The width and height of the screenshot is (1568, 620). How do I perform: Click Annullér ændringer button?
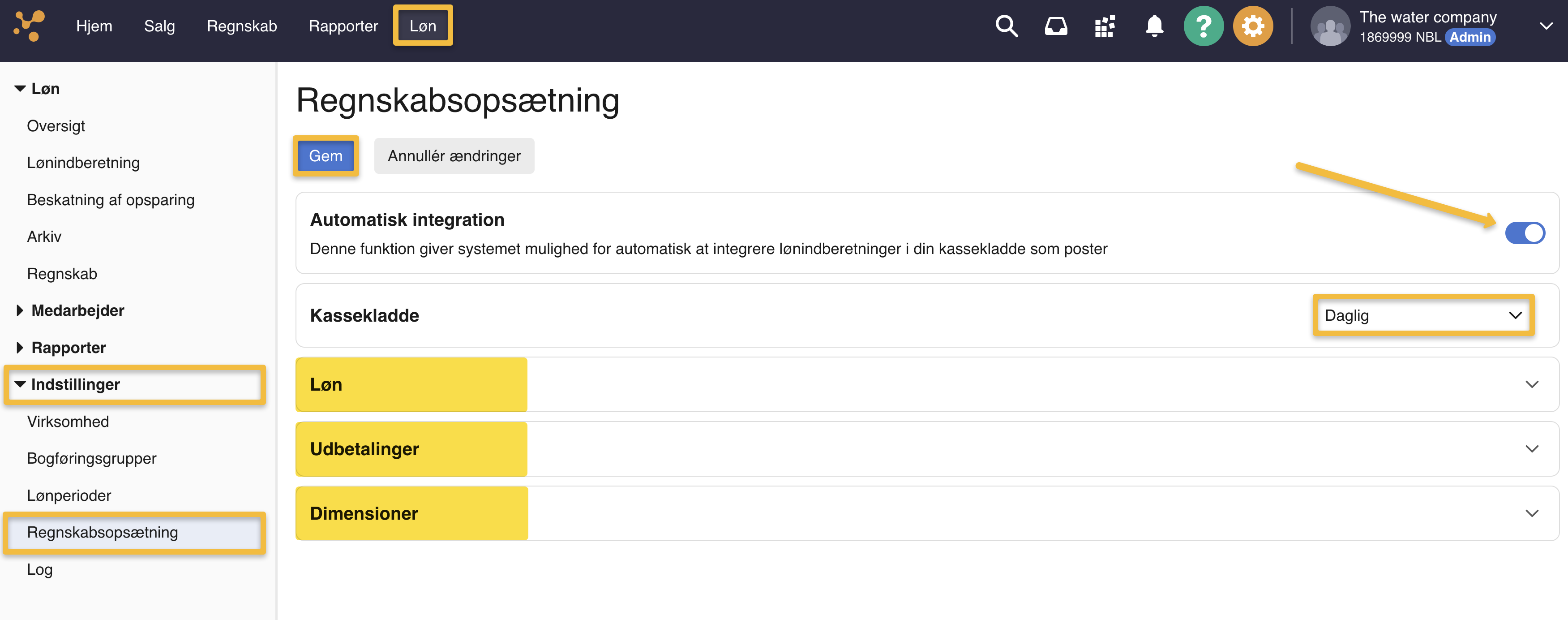(454, 156)
